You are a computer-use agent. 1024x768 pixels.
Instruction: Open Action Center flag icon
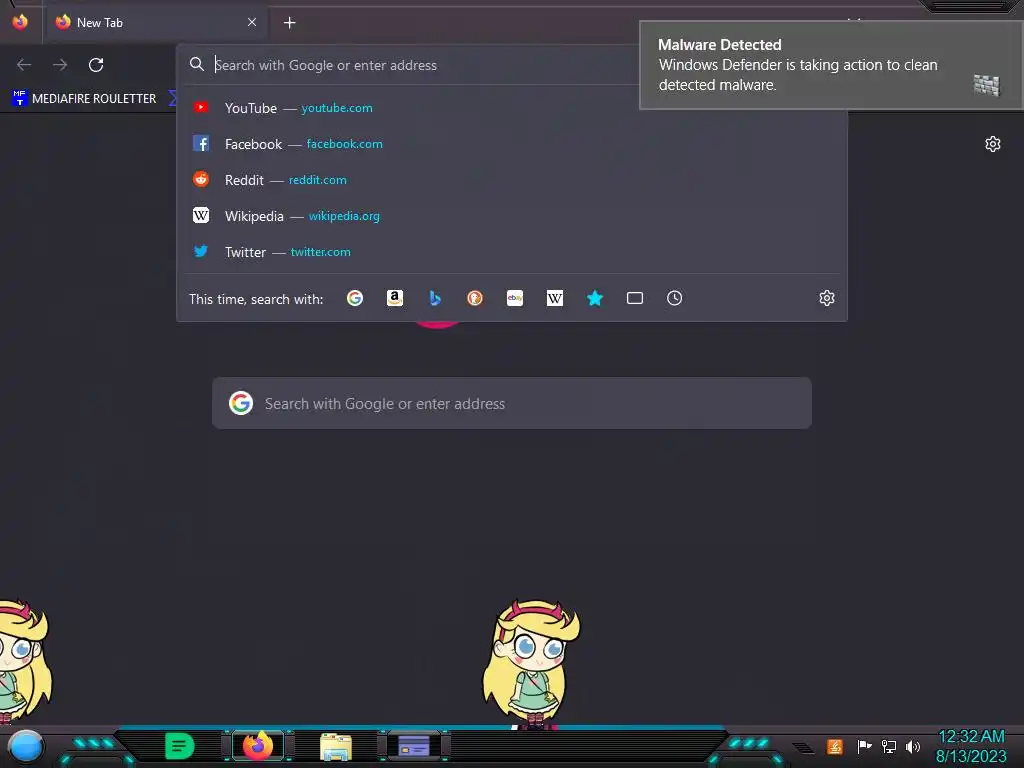864,746
